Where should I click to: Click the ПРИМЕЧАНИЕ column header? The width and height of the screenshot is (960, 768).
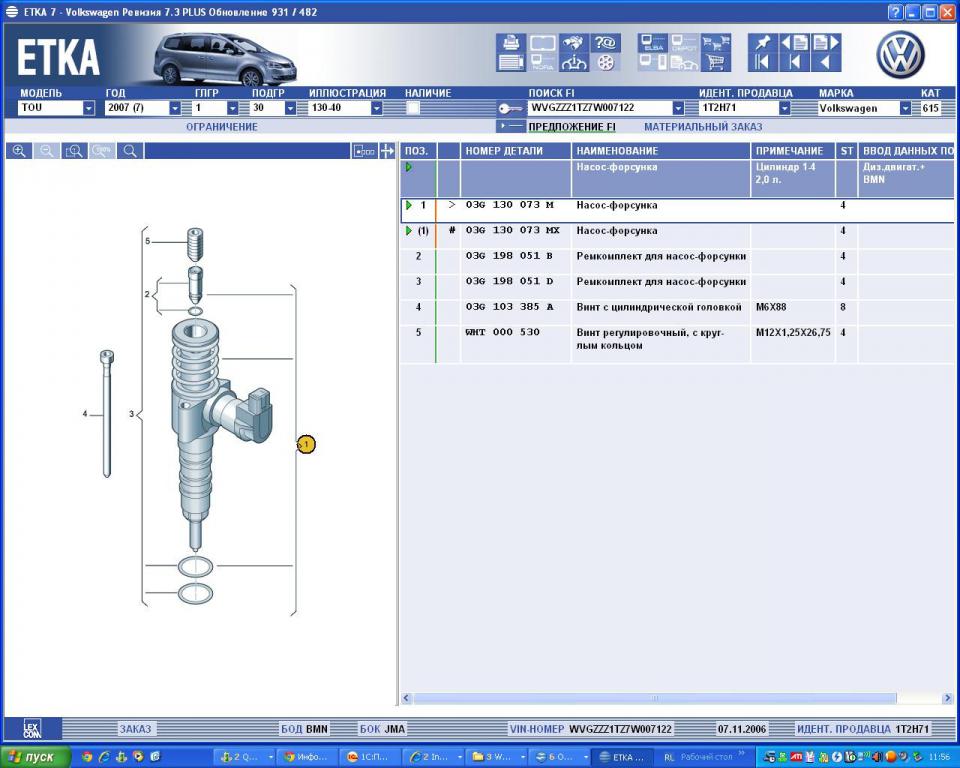click(x=793, y=151)
